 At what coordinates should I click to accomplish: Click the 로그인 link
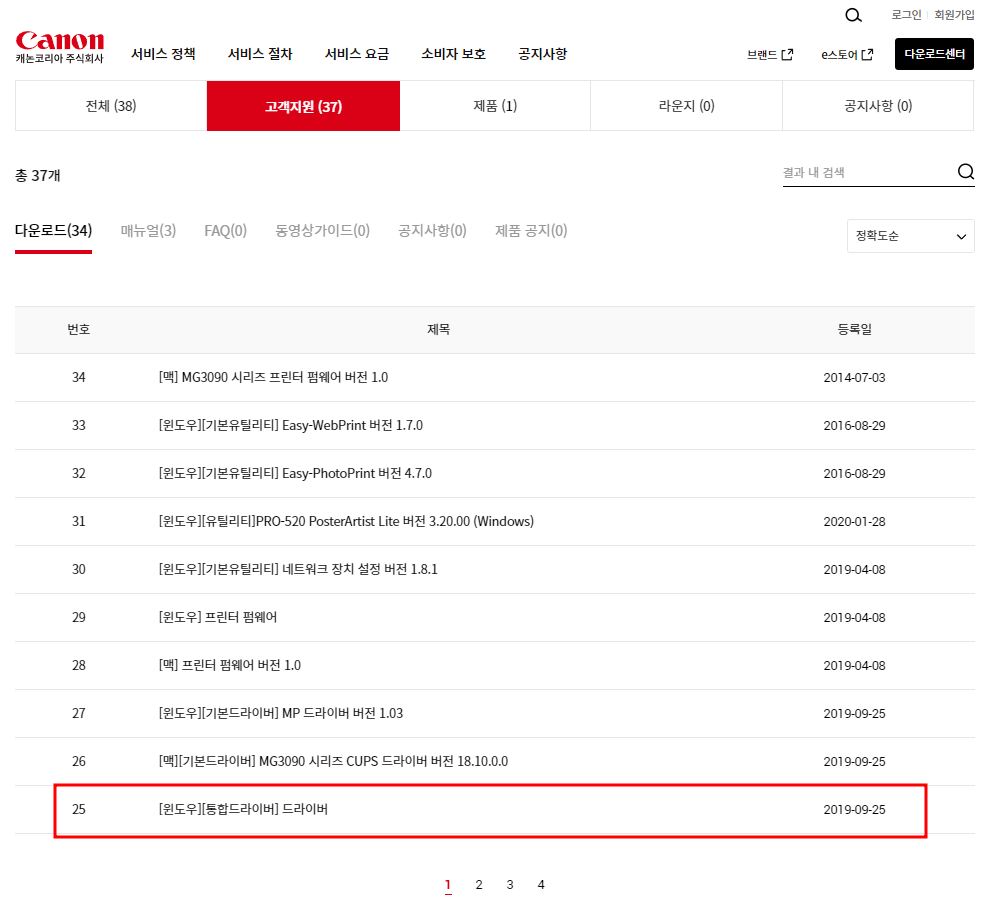coord(906,14)
